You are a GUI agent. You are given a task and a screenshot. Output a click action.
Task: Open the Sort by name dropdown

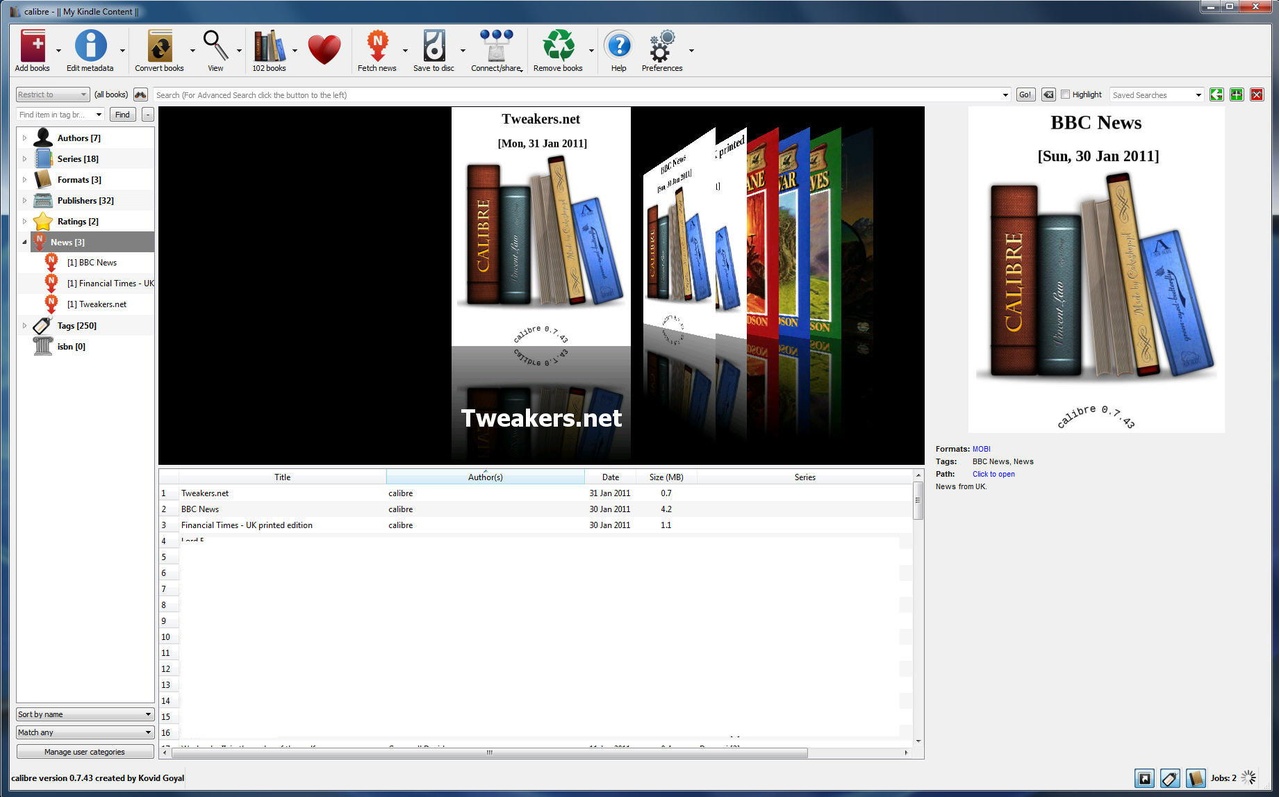tap(84, 714)
